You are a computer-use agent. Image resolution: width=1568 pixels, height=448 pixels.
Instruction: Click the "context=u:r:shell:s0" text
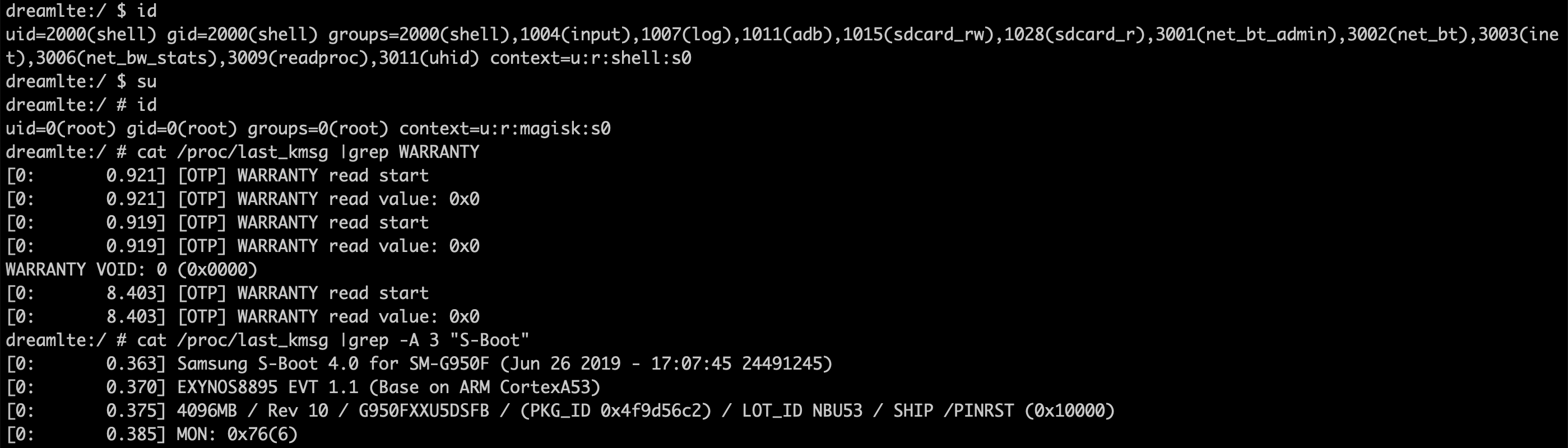coord(591,58)
